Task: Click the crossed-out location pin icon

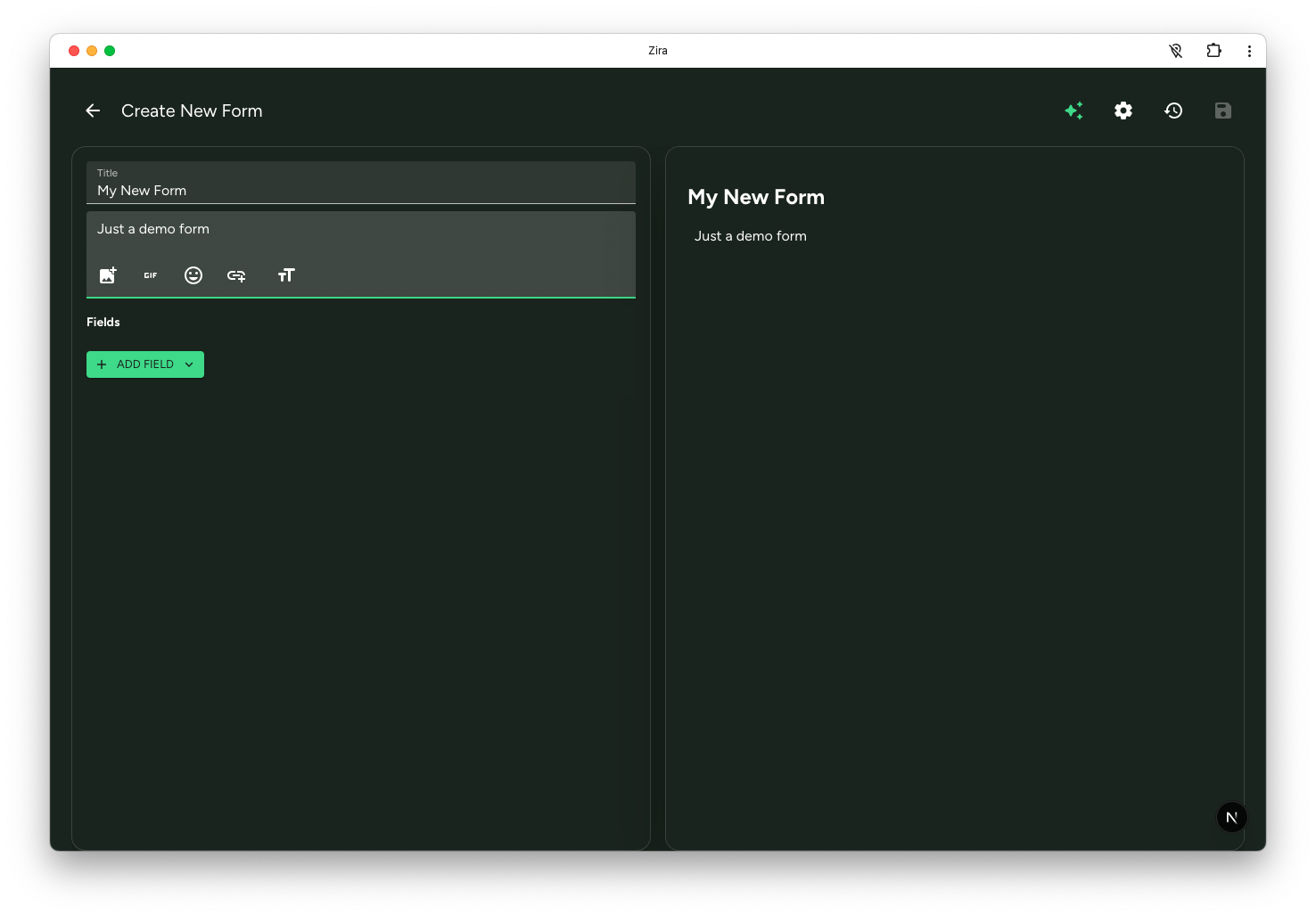Action: click(1176, 51)
